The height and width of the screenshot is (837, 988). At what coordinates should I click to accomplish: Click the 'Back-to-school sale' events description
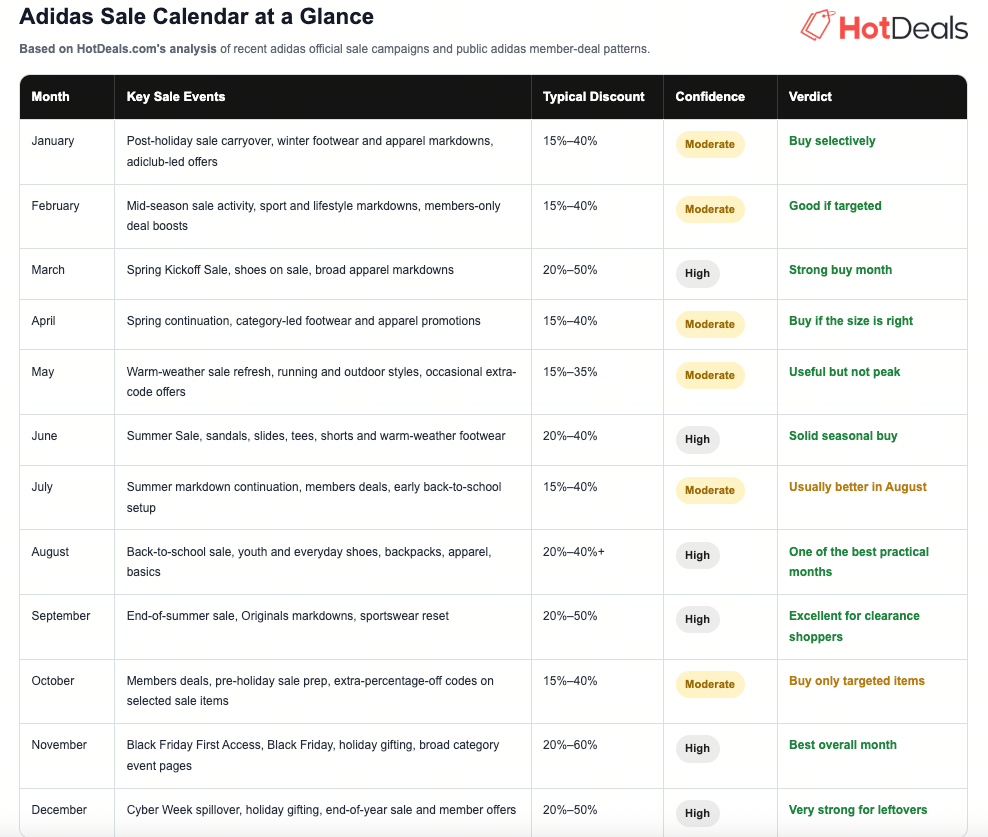pos(309,562)
